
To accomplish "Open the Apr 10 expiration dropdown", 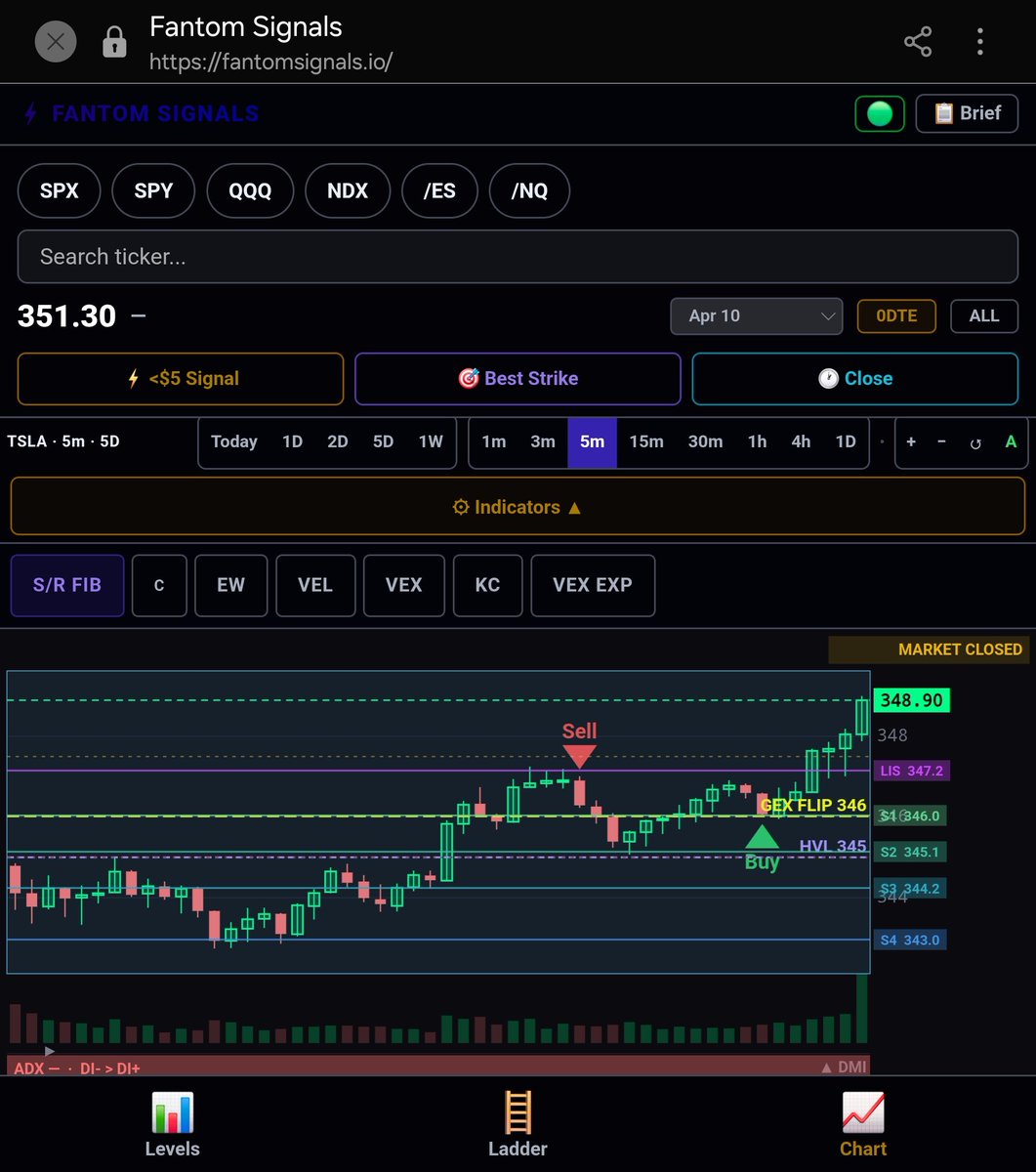I will click(757, 315).
